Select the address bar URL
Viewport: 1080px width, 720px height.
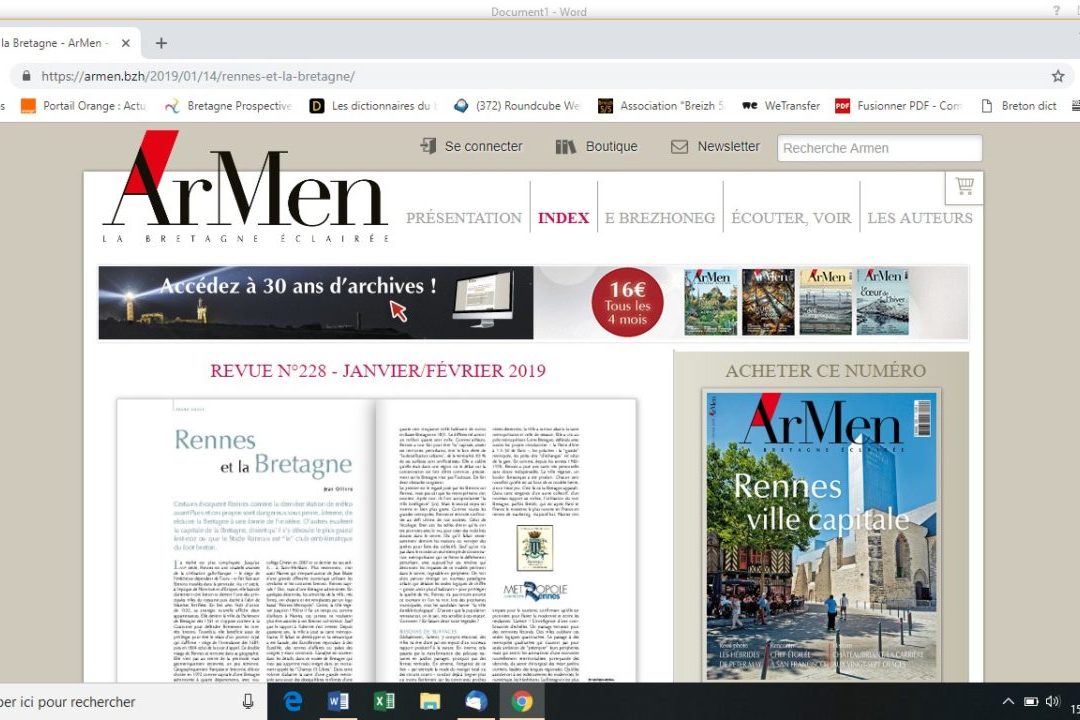(x=198, y=76)
